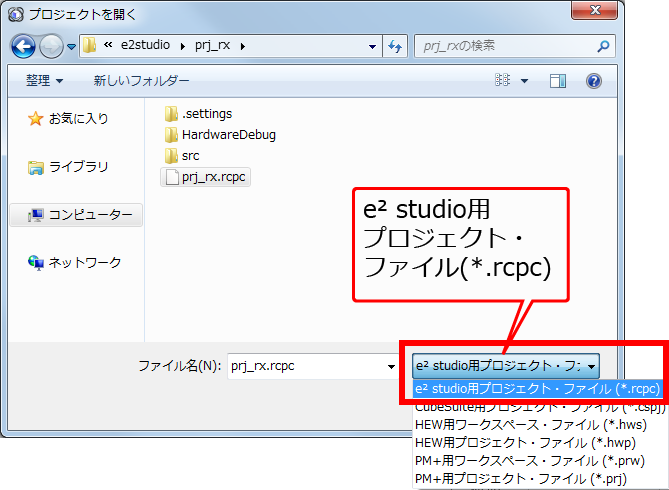Screen dimensions: 669x490
Task: Click the help question mark icon
Action: pos(594,81)
